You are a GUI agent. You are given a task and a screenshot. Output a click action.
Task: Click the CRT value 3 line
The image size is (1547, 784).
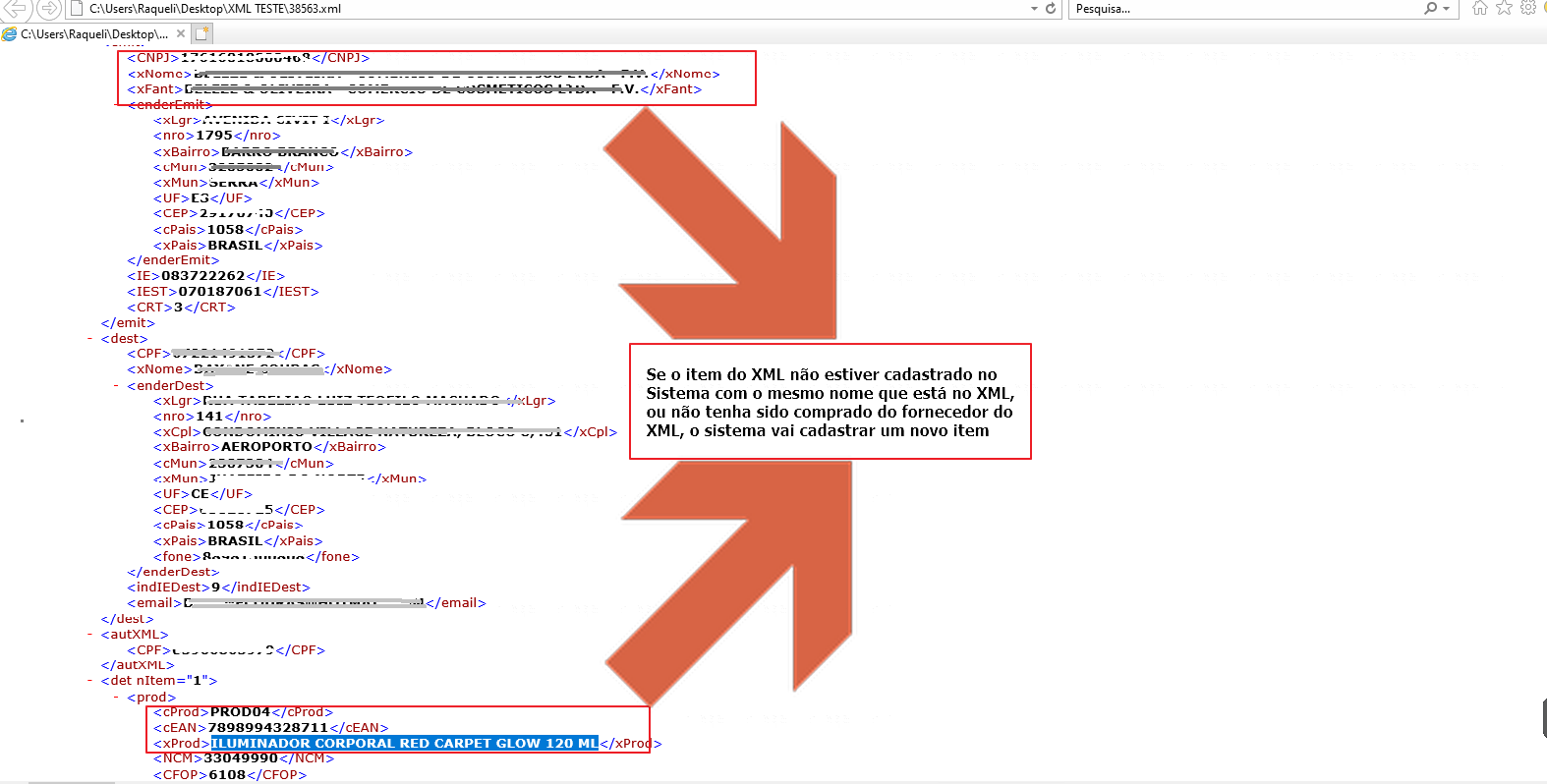click(x=181, y=308)
